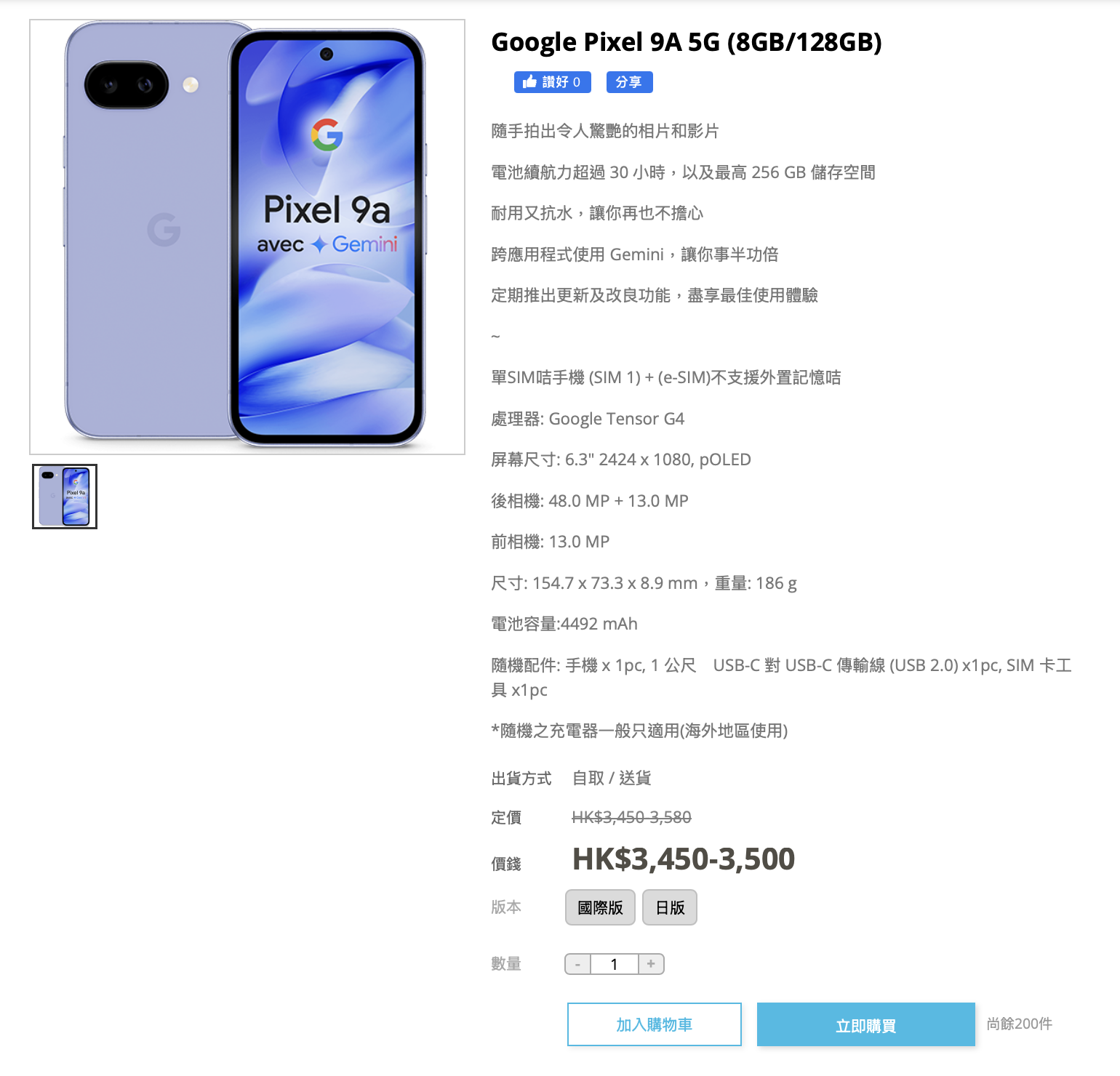Click the Facebook thumbs-up like icon

tap(529, 81)
